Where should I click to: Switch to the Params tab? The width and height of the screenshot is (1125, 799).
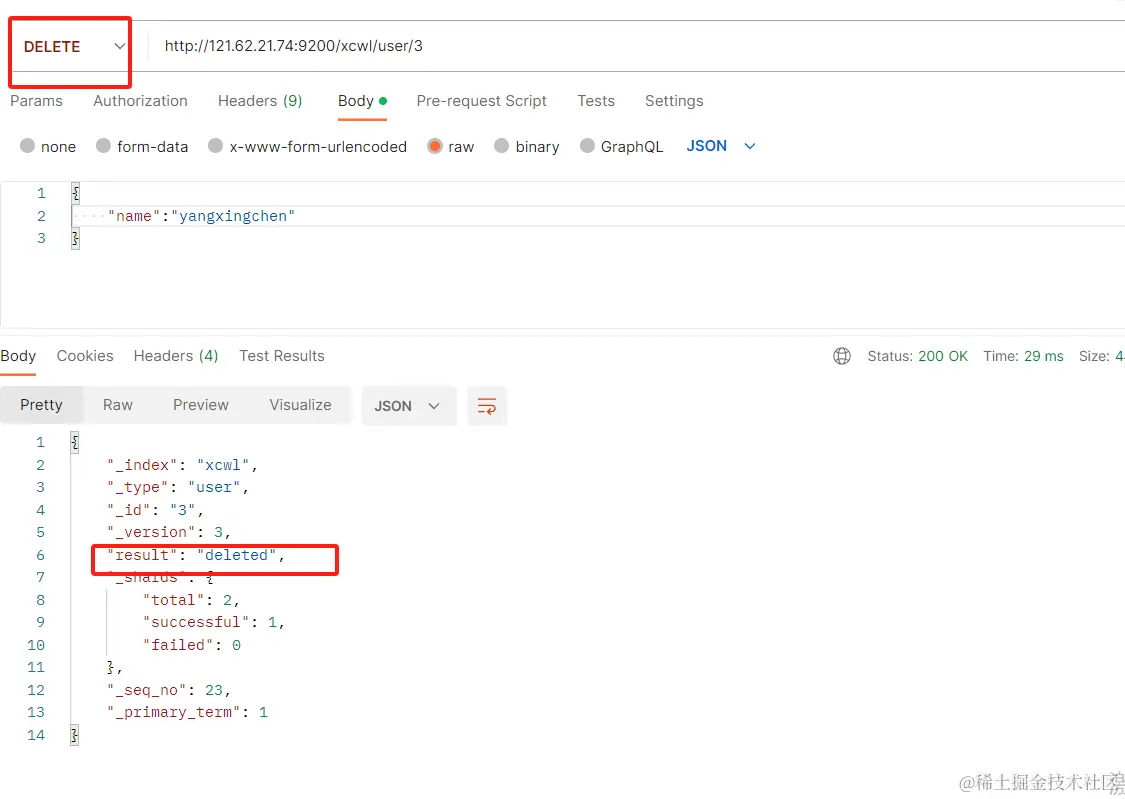click(37, 101)
